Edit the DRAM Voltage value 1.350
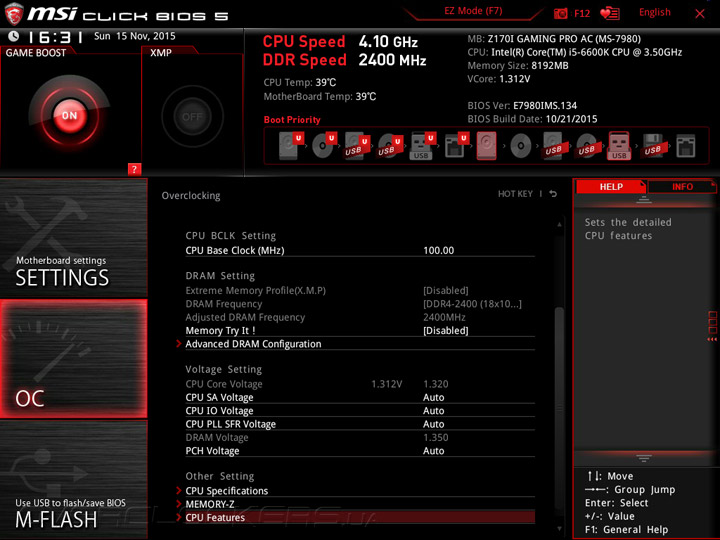720x540 pixels. [435, 438]
